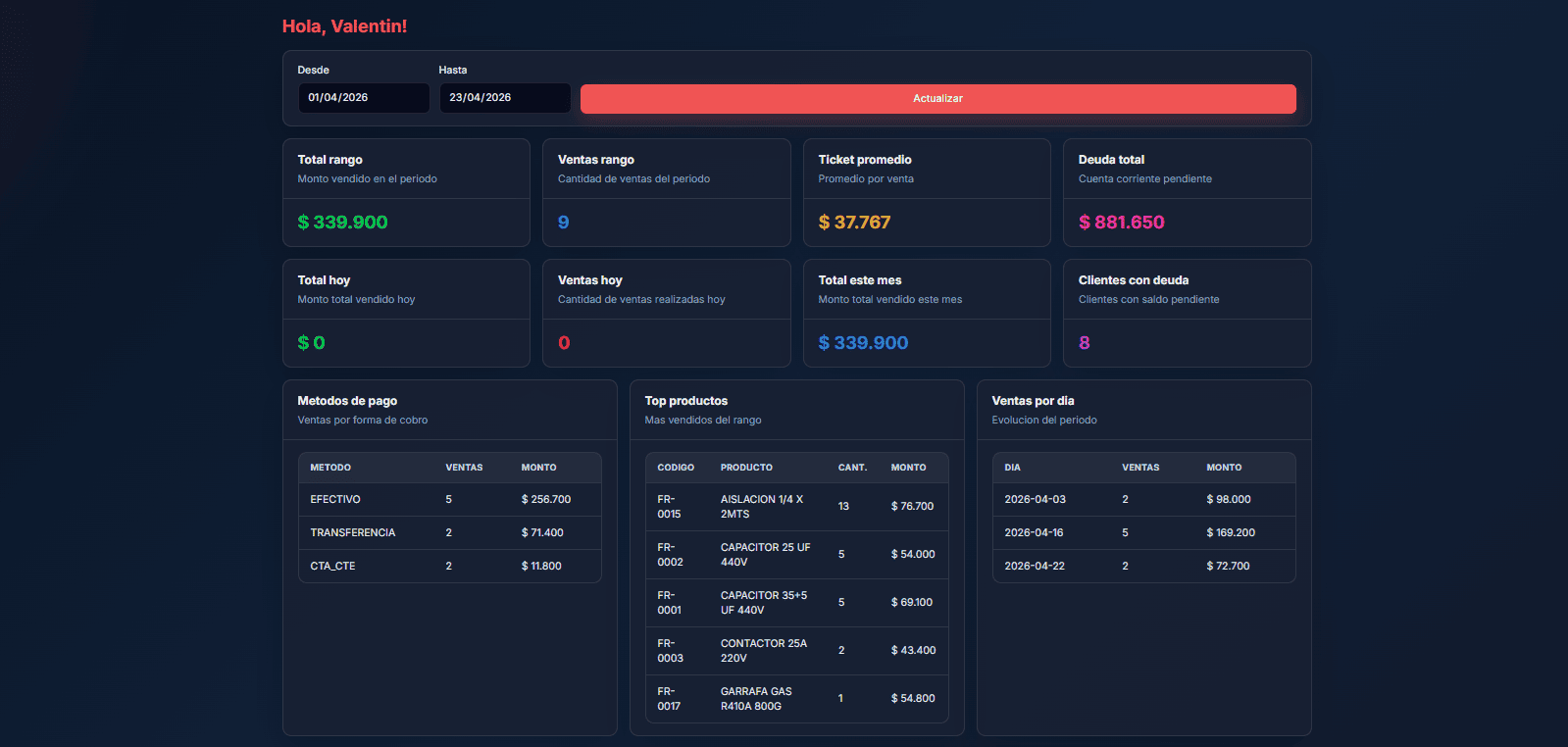Image resolution: width=1568 pixels, height=747 pixels.
Task: Click the CANT. column header
Action: [x=852, y=468]
